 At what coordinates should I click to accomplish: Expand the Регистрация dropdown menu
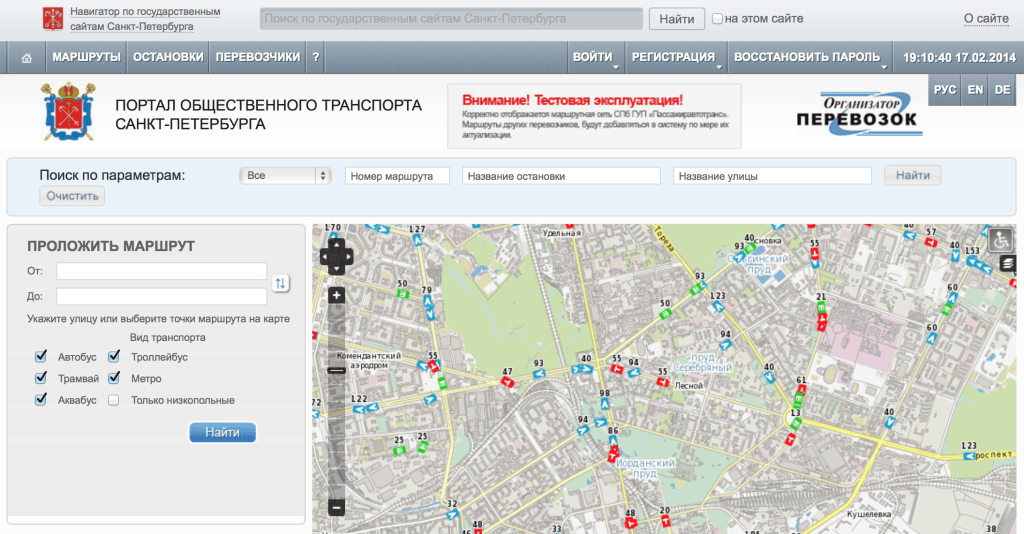click(675, 58)
